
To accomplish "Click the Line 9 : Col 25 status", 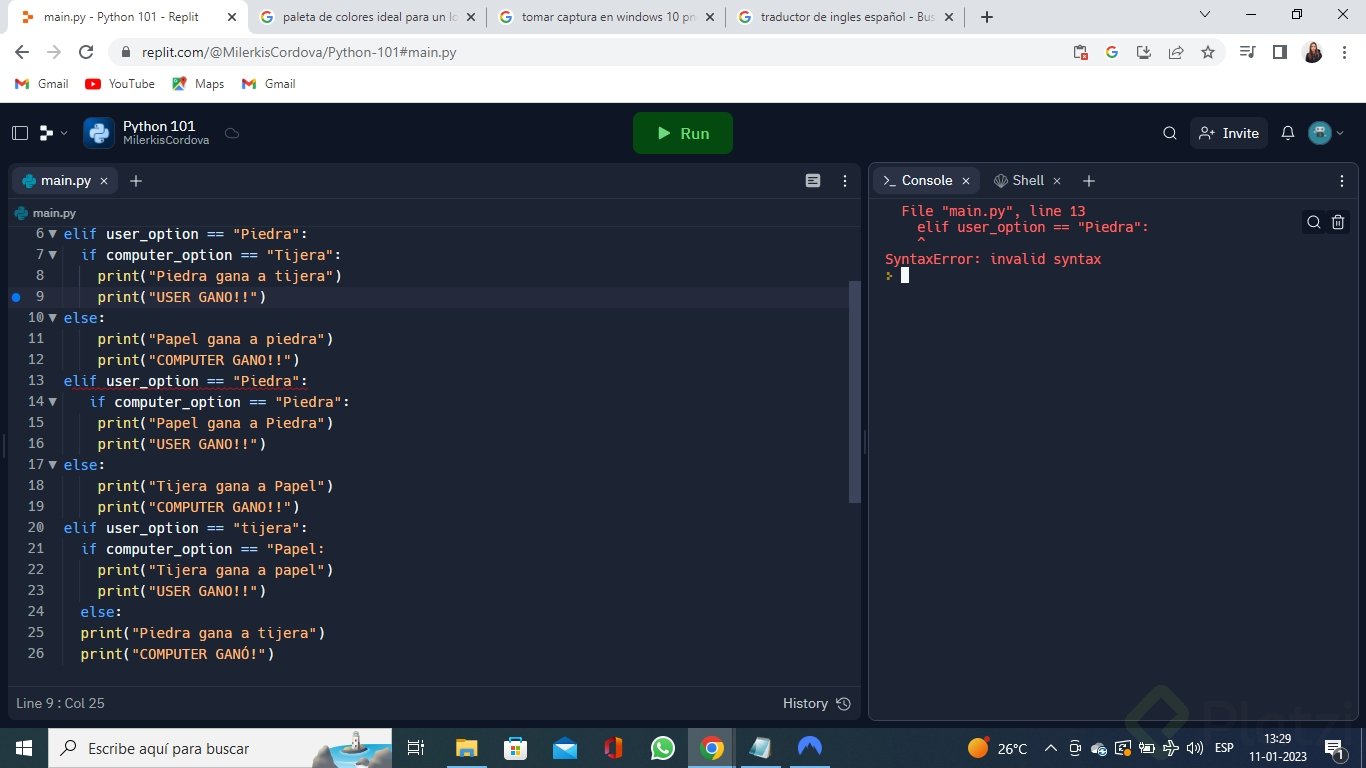I will 60,703.
